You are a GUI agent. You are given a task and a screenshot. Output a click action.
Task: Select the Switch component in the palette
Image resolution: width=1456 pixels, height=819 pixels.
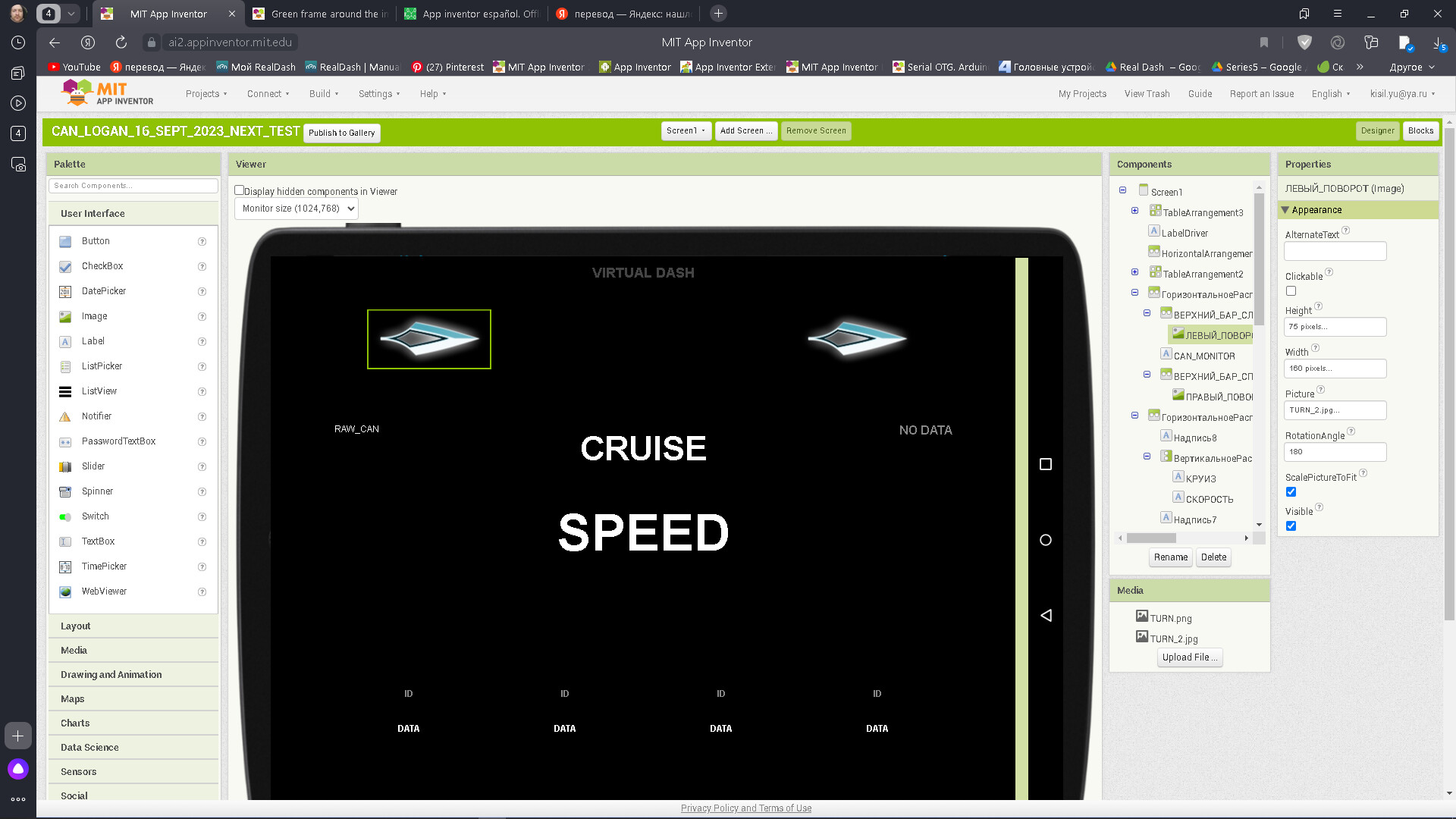(95, 516)
